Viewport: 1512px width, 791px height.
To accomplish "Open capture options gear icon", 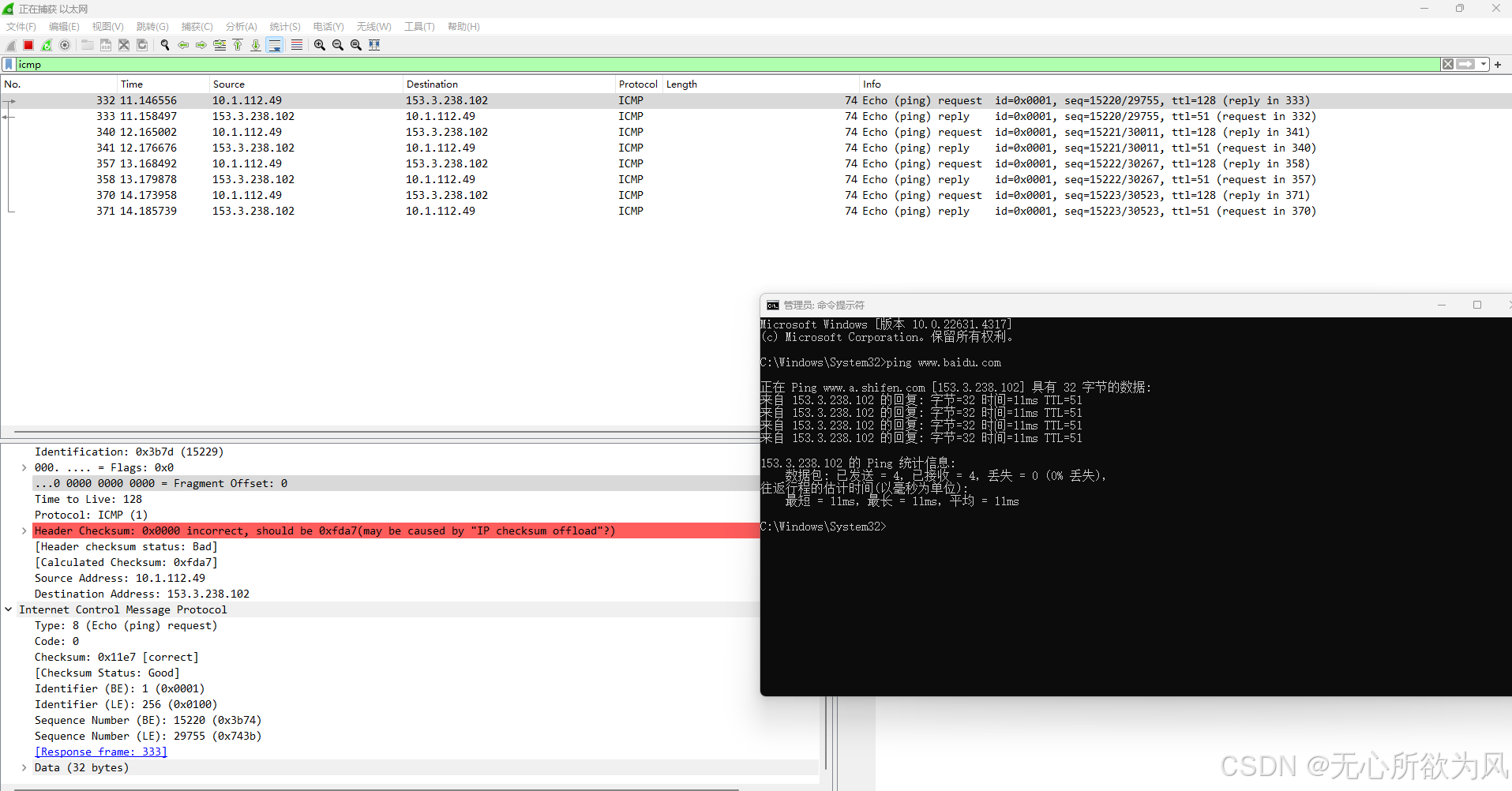I will pos(65,45).
